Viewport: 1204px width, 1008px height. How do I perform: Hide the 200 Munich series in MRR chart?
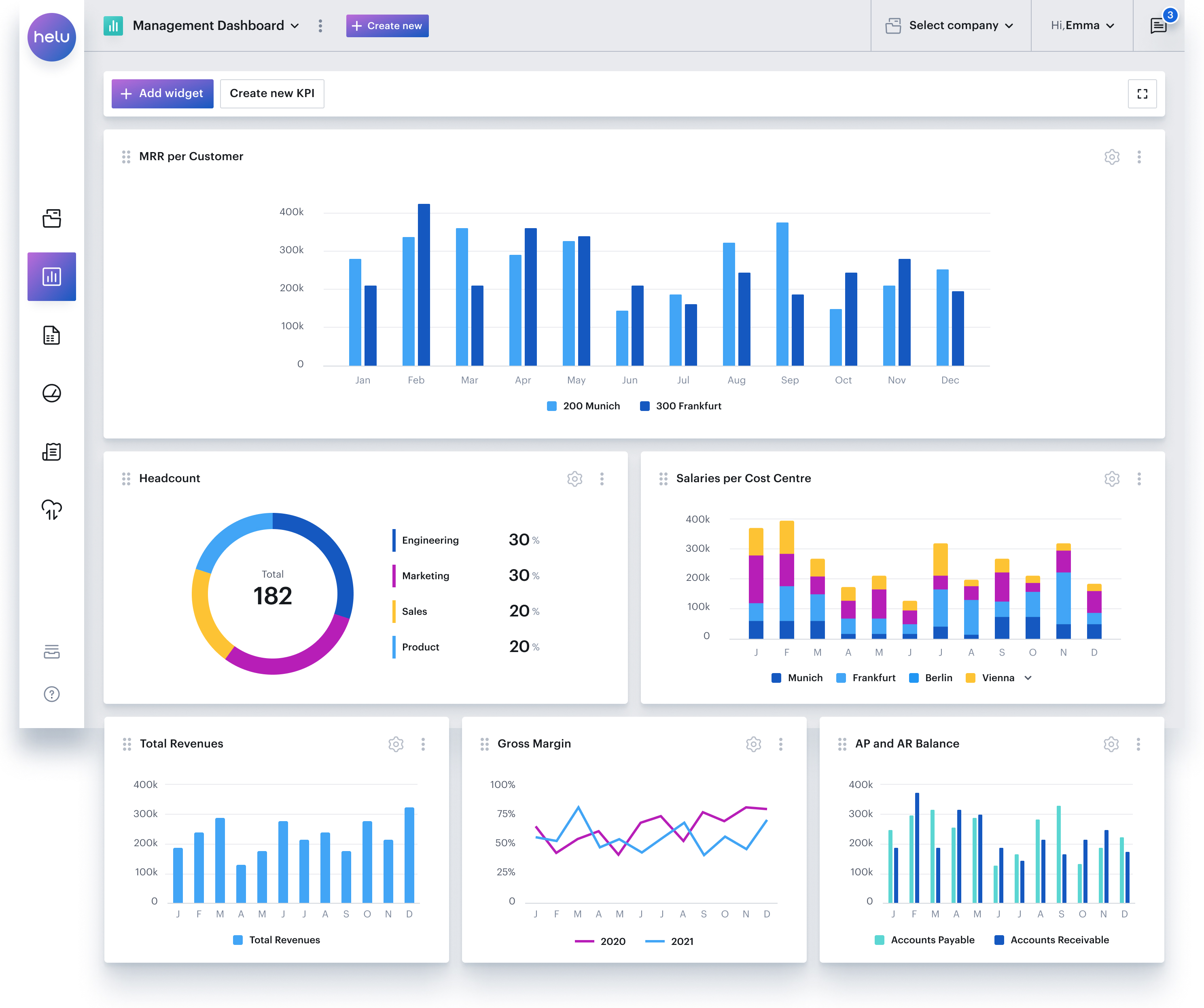[583, 405]
